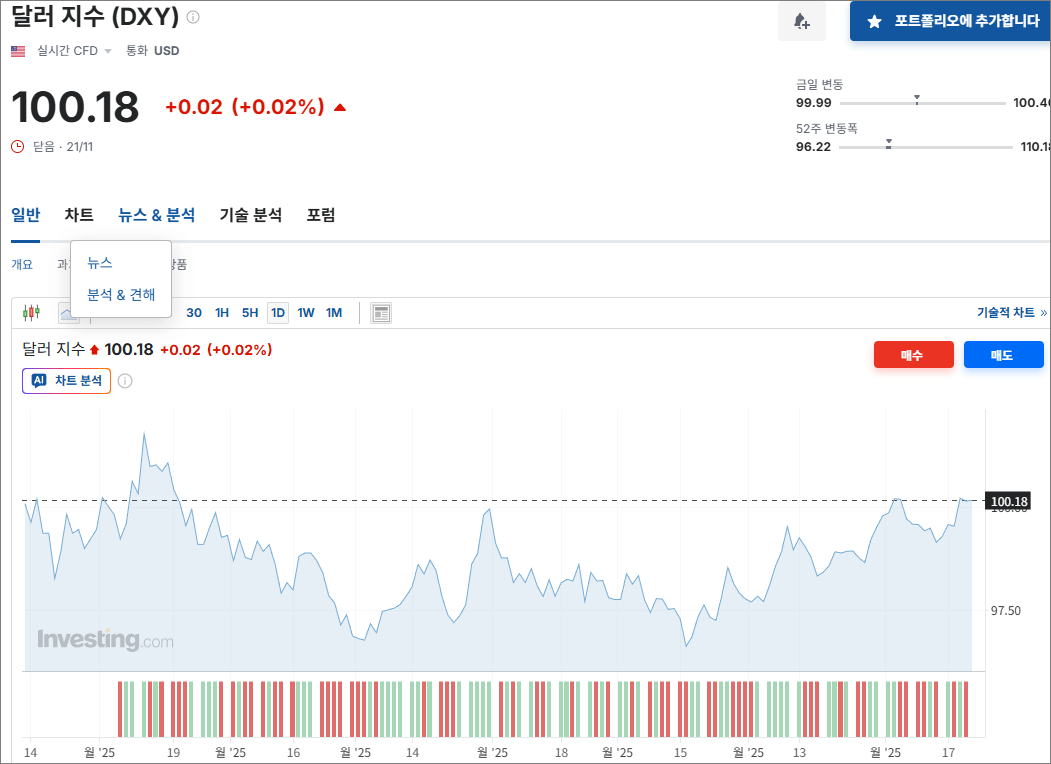Viewport: 1051px width, 764px height.
Task: Open the 포럼 tab
Action: click(x=321, y=214)
